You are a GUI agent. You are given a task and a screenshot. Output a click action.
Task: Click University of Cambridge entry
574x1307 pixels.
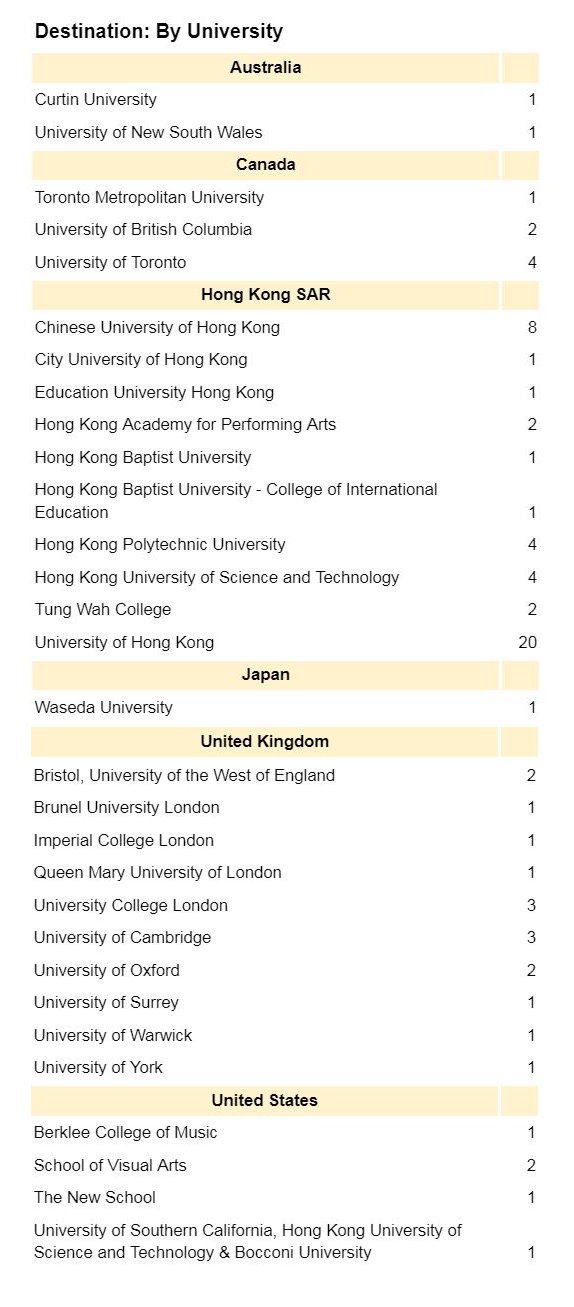pyautogui.click(x=122, y=937)
